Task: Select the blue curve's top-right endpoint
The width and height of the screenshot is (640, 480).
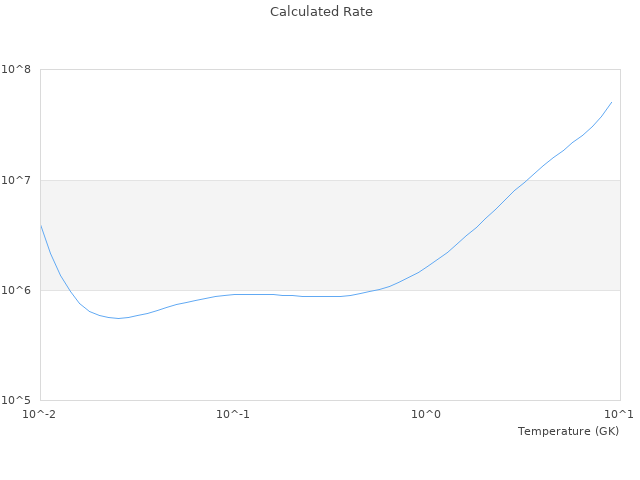Action: coord(612,102)
